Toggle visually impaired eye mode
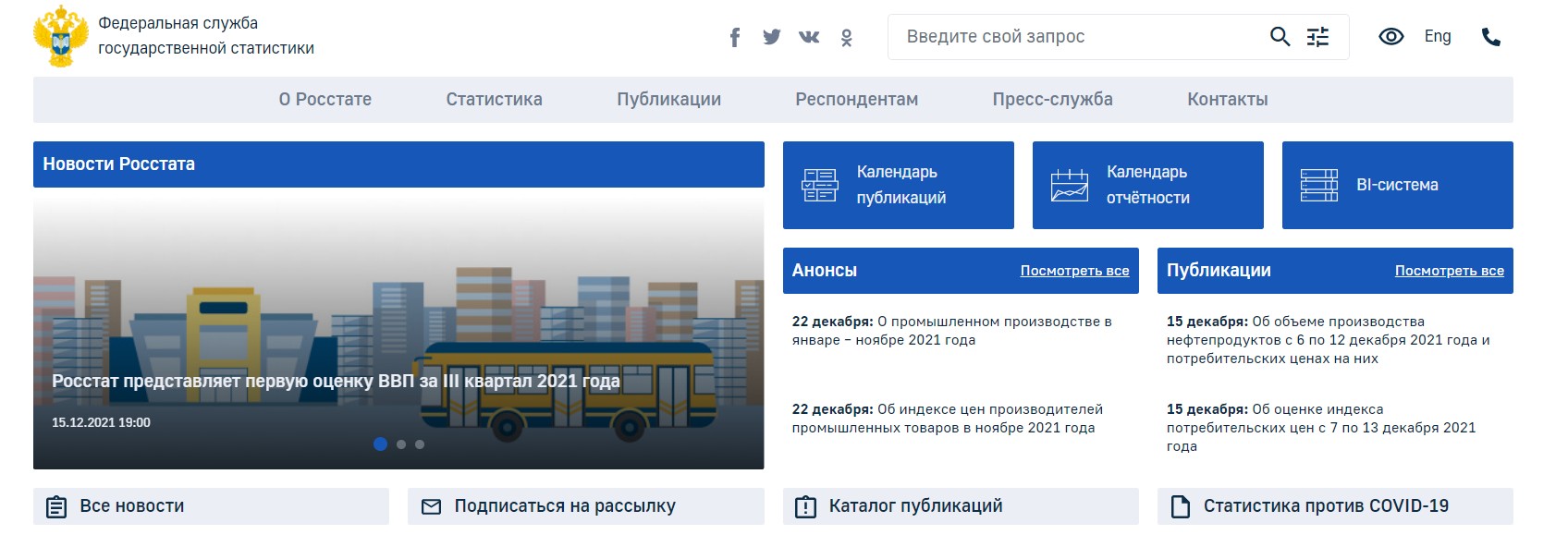Image resolution: width=1568 pixels, height=535 pixels. 1390,37
